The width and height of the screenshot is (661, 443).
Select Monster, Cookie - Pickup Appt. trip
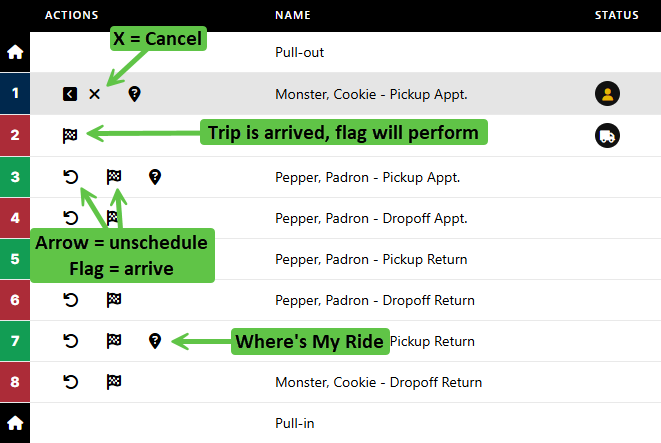click(371, 94)
